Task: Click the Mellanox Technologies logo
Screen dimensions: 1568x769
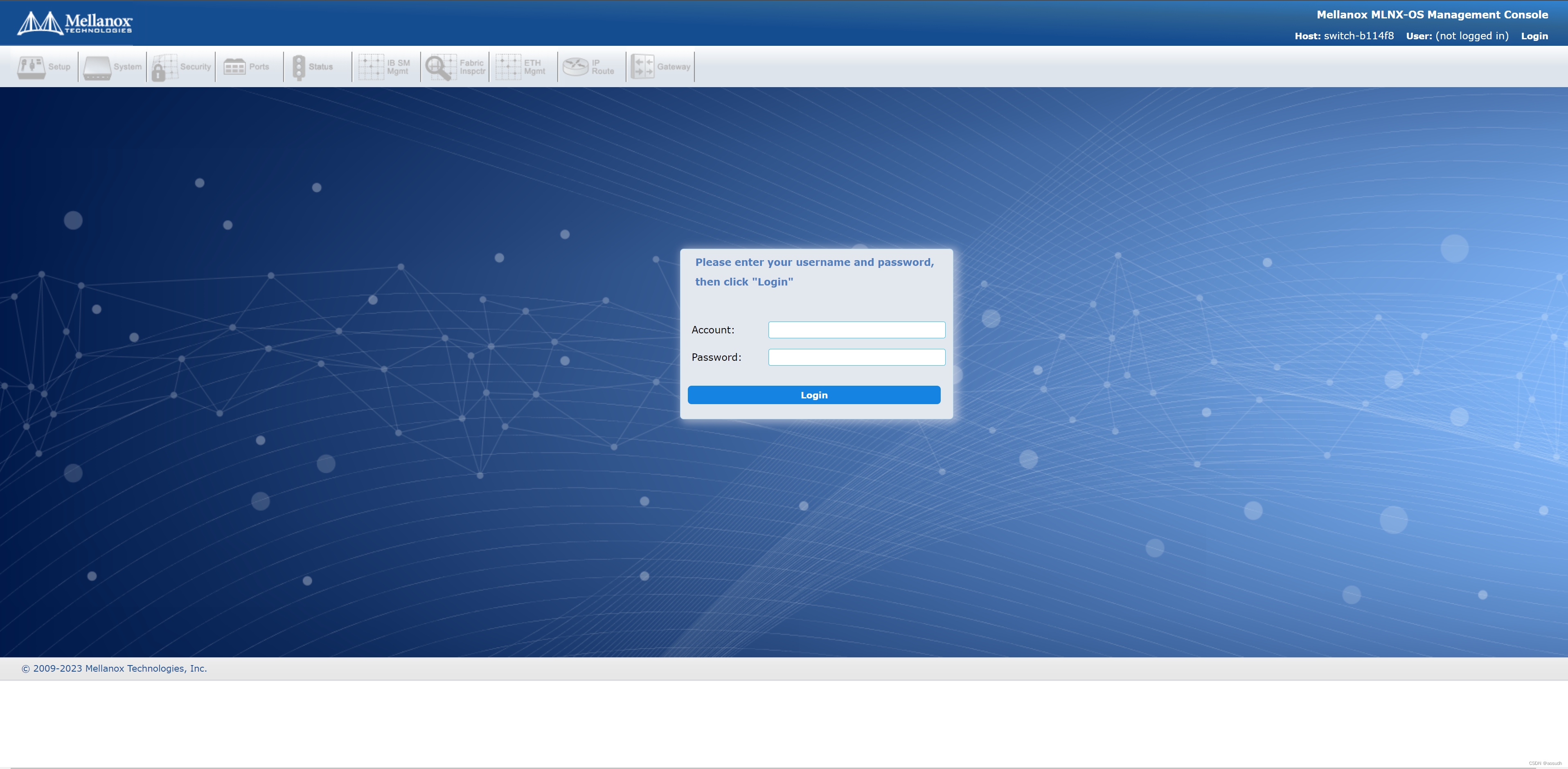Action: 75,23
